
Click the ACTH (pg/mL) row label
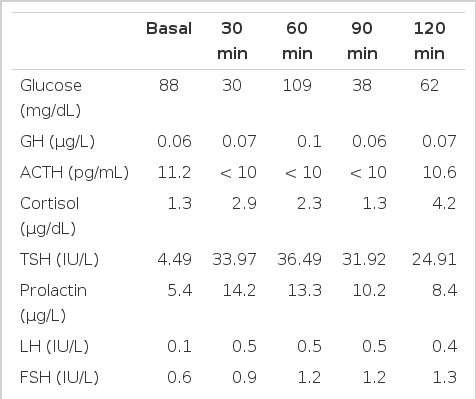click(74, 173)
